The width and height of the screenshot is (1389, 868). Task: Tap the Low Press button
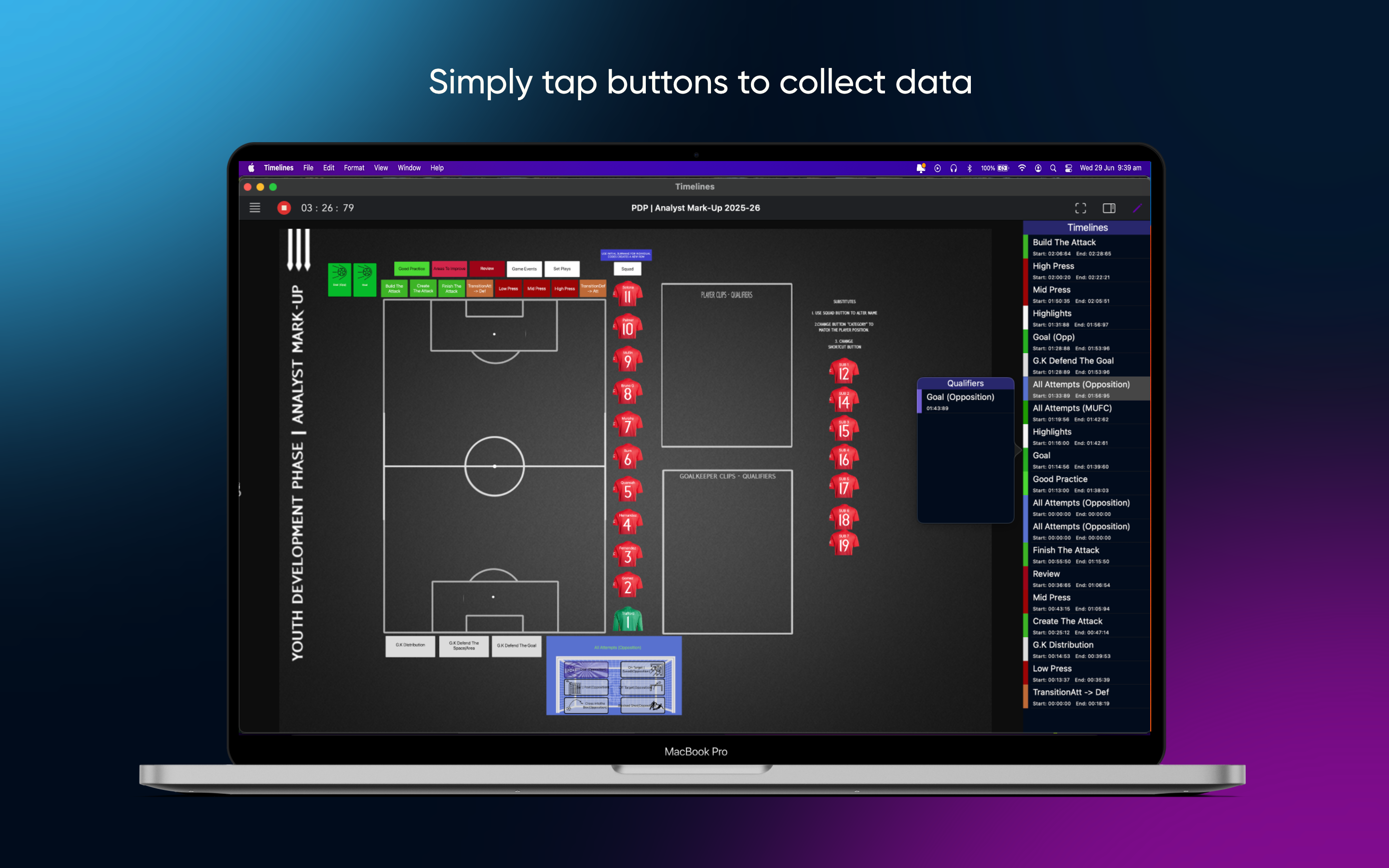(508, 288)
